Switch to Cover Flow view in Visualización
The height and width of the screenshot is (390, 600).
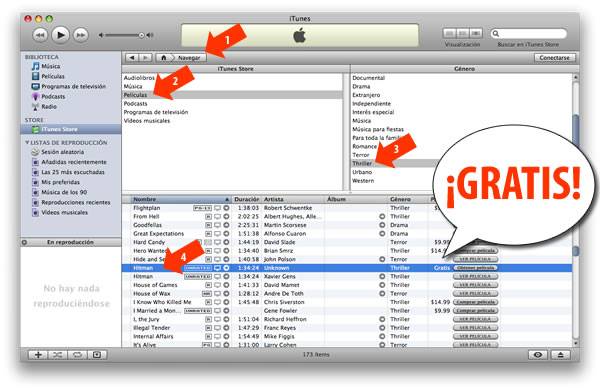coord(476,33)
